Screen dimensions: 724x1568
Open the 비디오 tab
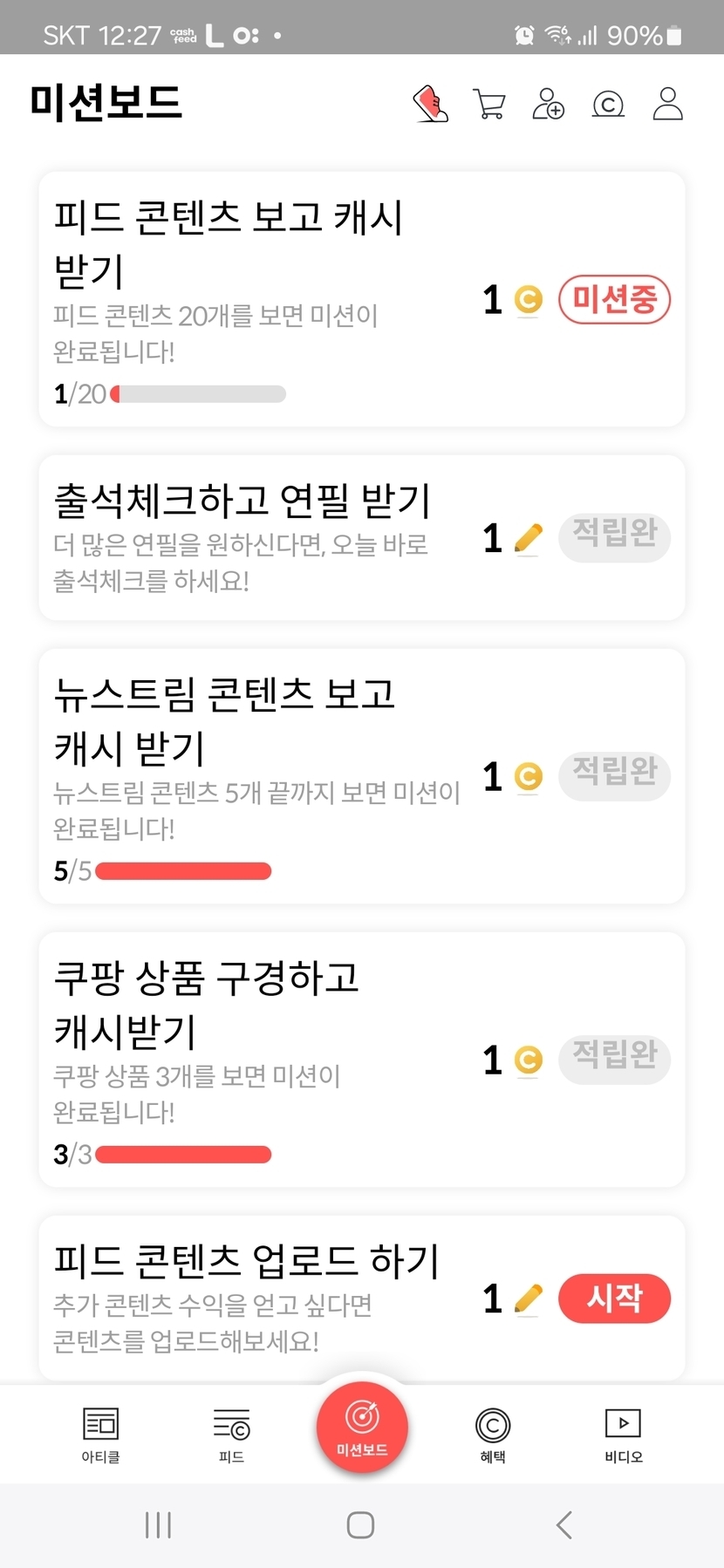pos(623,1435)
